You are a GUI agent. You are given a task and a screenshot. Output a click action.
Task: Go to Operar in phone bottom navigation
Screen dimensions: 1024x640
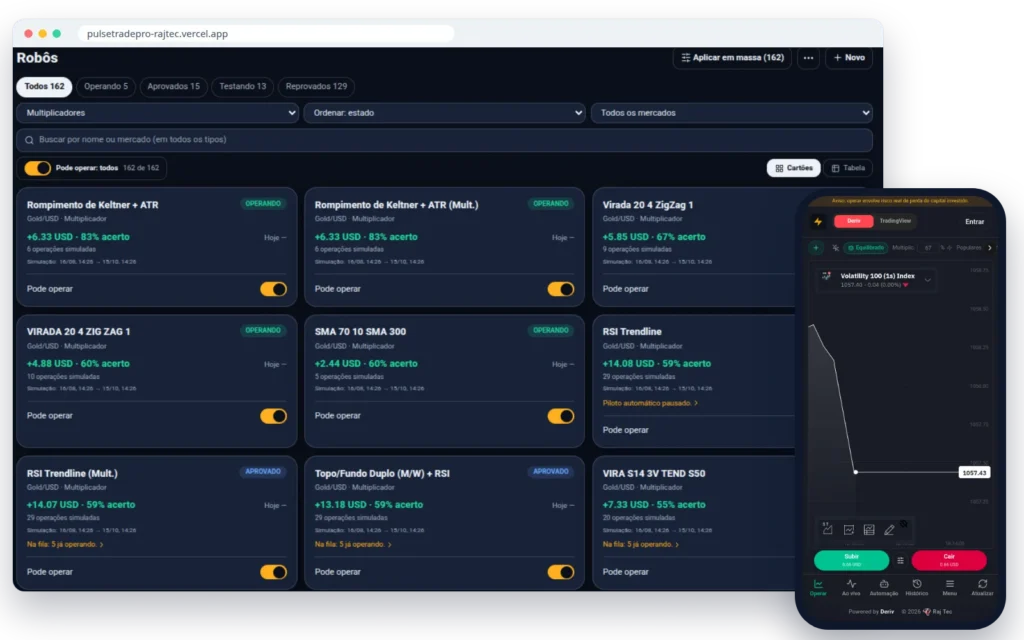point(818,587)
